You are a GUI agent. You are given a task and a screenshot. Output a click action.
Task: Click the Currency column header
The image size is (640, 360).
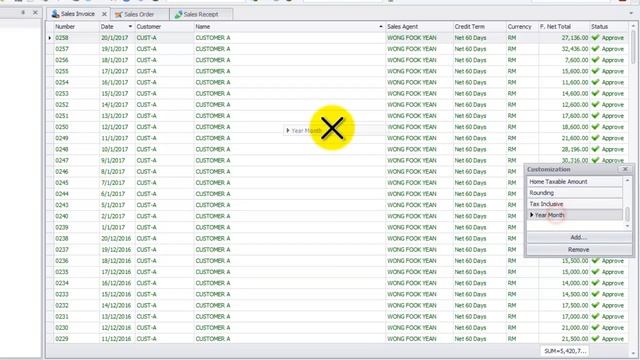[522, 27]
